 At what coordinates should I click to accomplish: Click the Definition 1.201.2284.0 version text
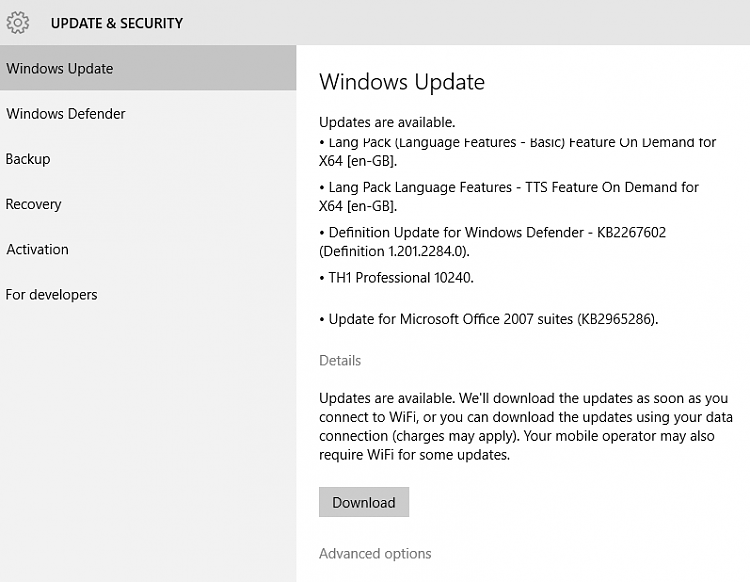pyautogui.click(x=394, y=251)
